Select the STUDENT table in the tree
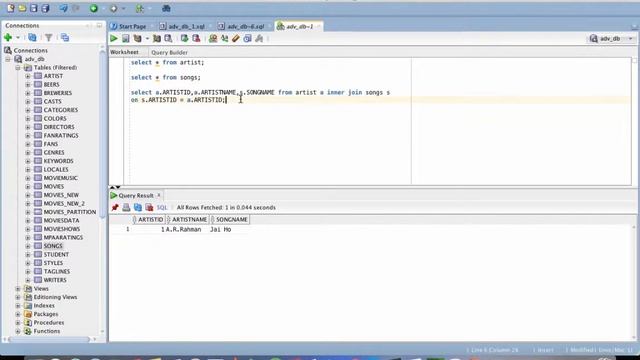 (x=56, y=254)
